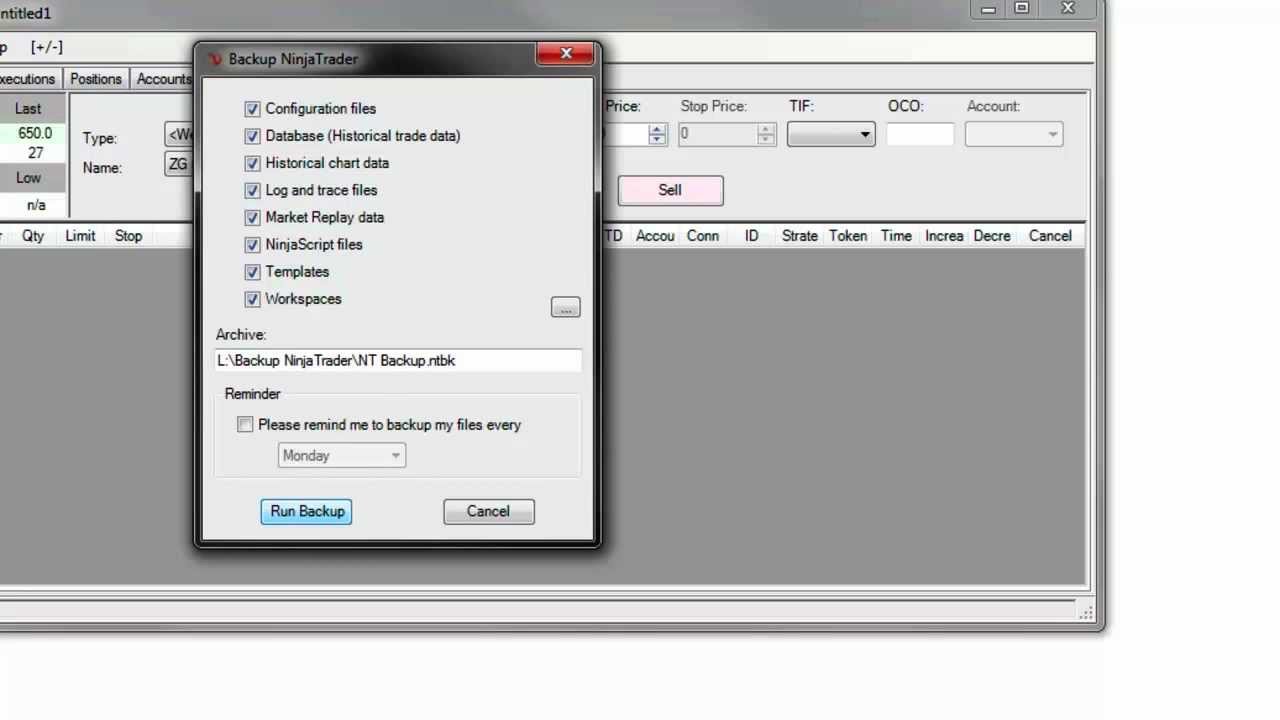Cancel the Backup NinjaTrader dialog
1280x720 pixels.
(488, 511)
